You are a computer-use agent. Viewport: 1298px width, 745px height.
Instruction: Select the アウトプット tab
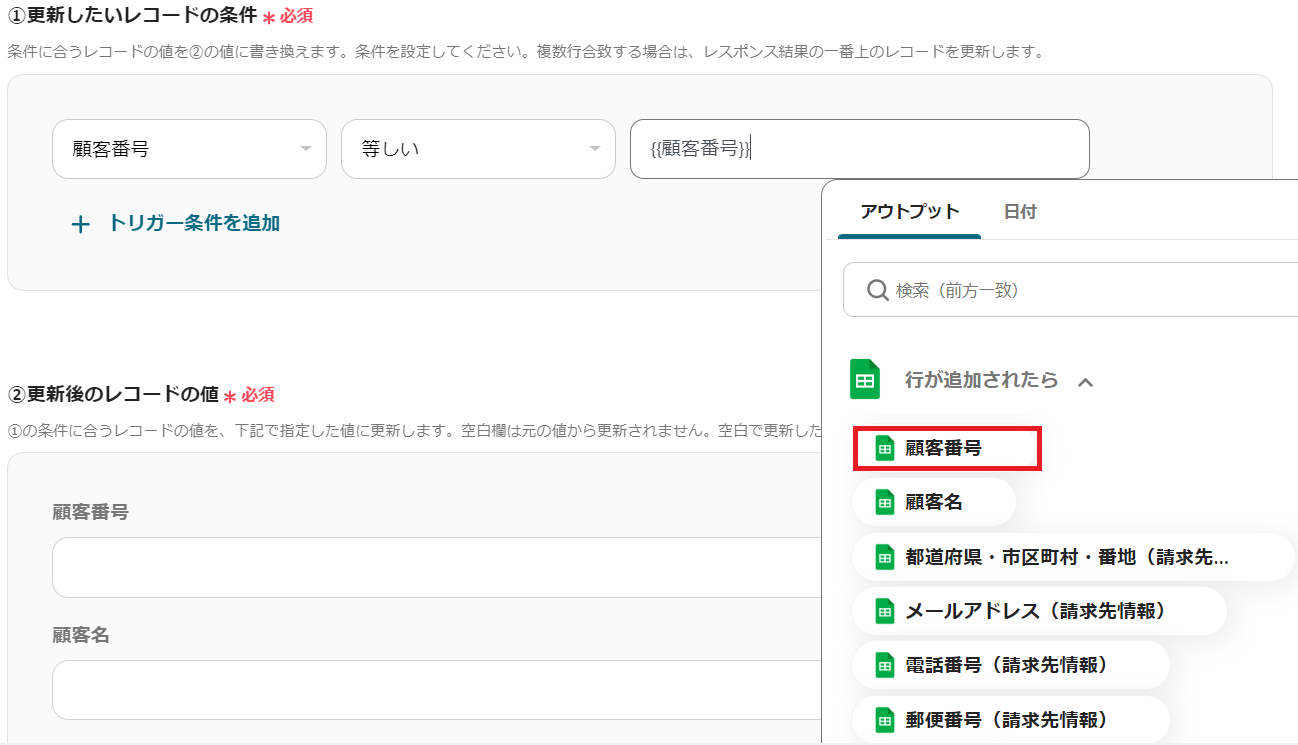tap(909, 212)
